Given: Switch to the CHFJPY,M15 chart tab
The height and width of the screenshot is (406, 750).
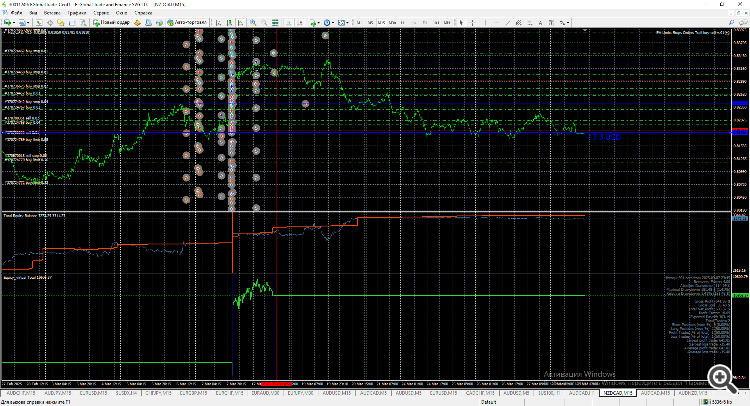Looking at the screenshot, I should pyautogui.click(x=158, y=393).
